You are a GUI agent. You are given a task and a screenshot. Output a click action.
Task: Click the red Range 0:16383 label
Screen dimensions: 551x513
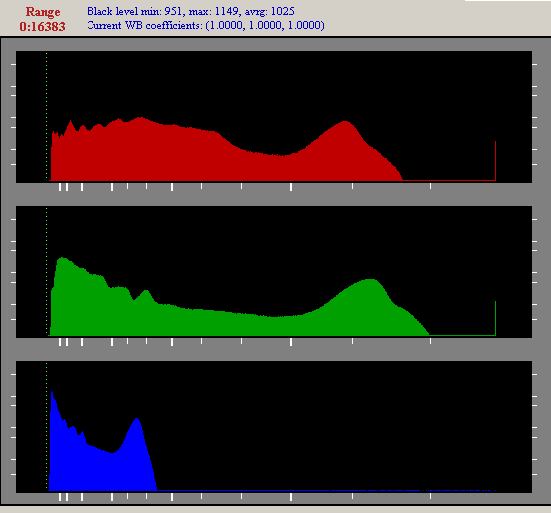tap(42, 19)
